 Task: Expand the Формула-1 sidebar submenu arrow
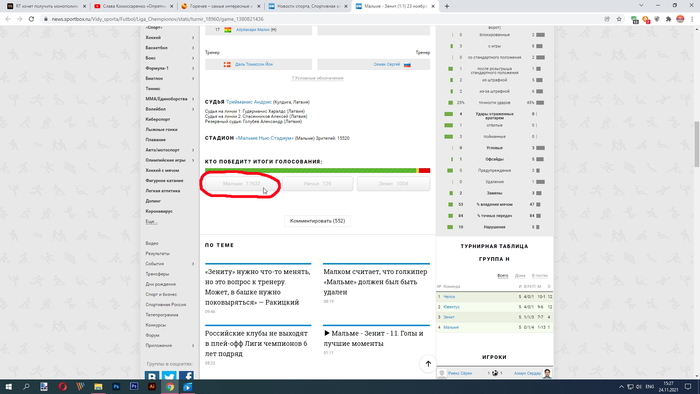coord(193,68)
